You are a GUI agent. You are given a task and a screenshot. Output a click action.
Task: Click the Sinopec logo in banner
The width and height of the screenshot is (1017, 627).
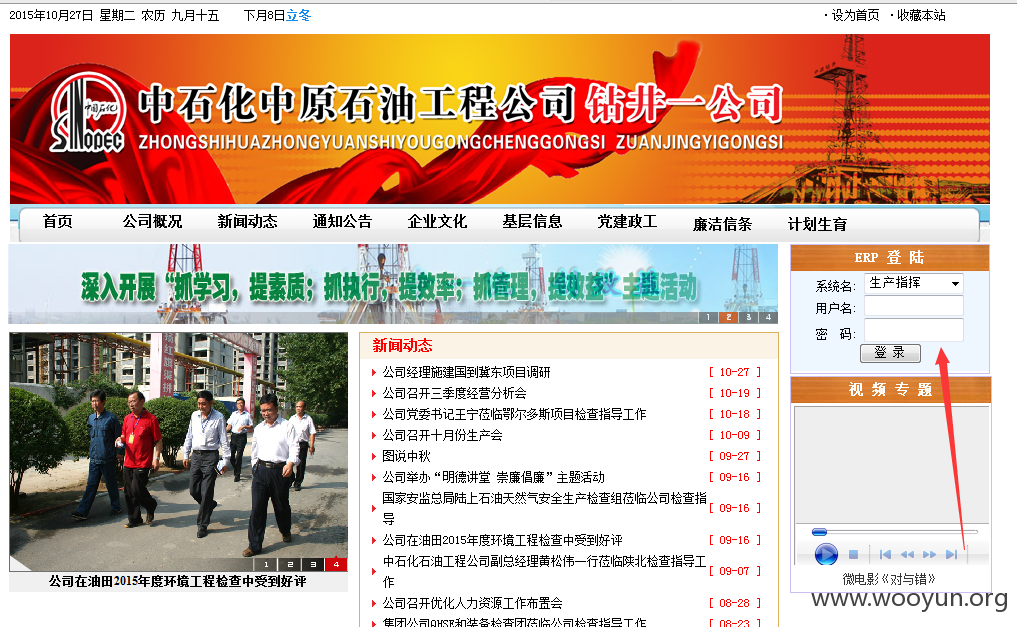tap(88, 113)
